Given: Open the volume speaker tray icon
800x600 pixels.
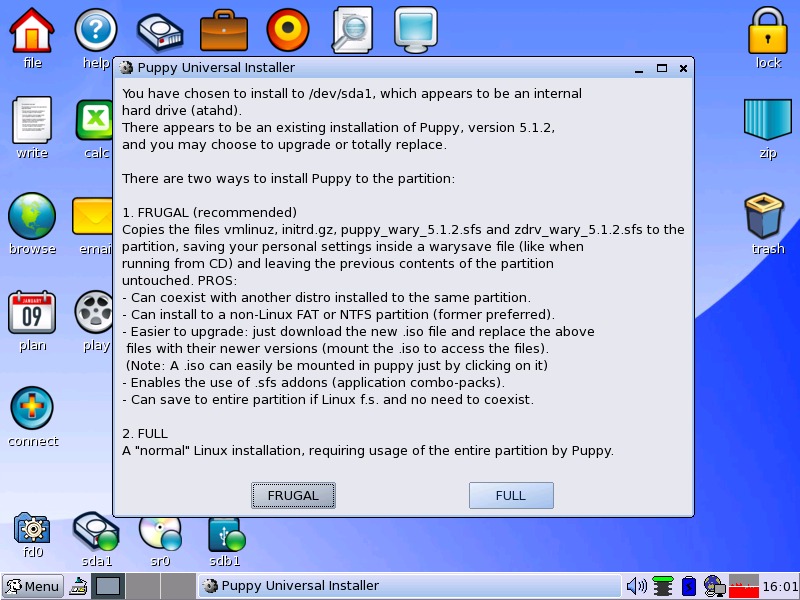Looking at the screenshot, I should (x=636, y=586).
